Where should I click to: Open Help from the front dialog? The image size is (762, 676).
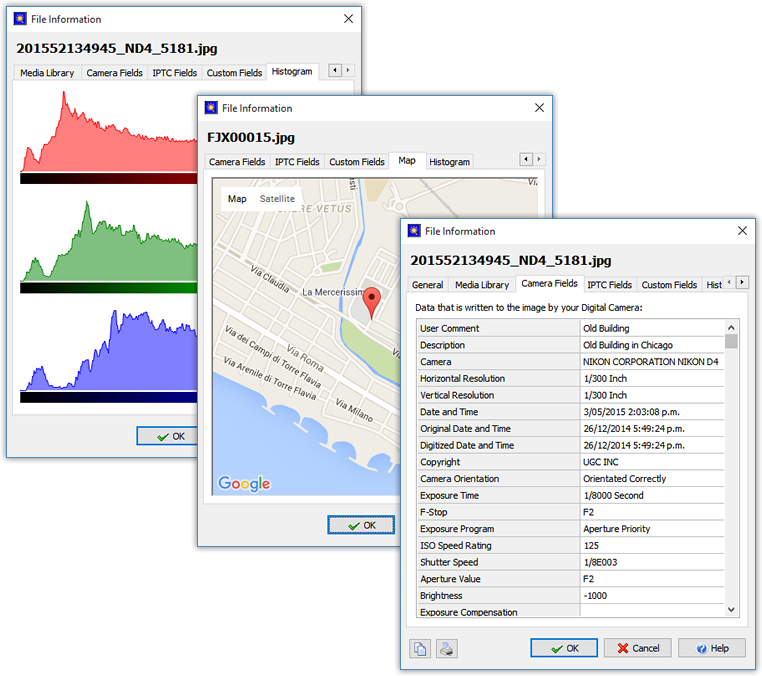(712, 648)
